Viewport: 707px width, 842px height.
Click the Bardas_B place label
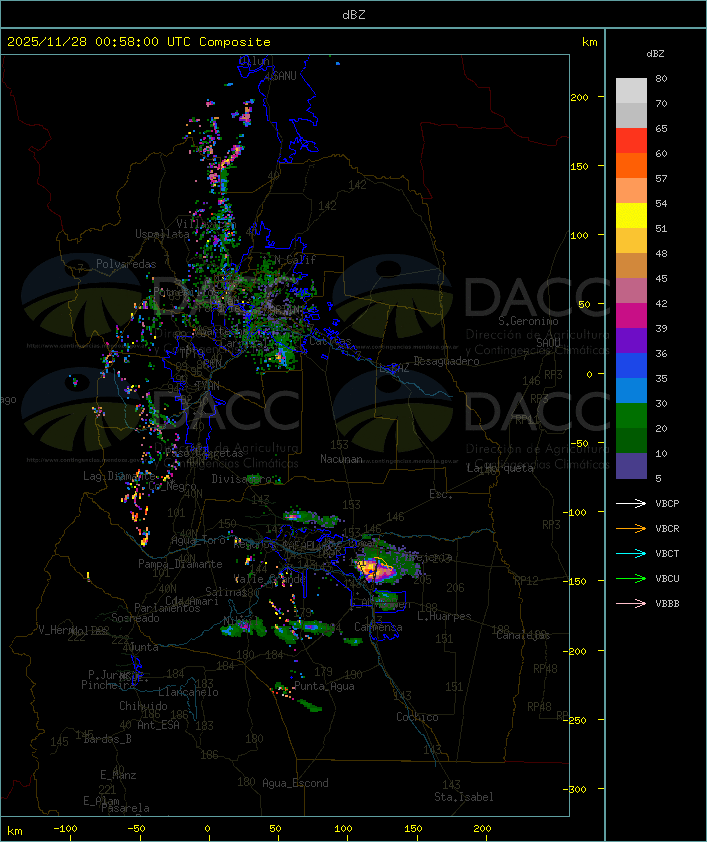coord(107,739)
